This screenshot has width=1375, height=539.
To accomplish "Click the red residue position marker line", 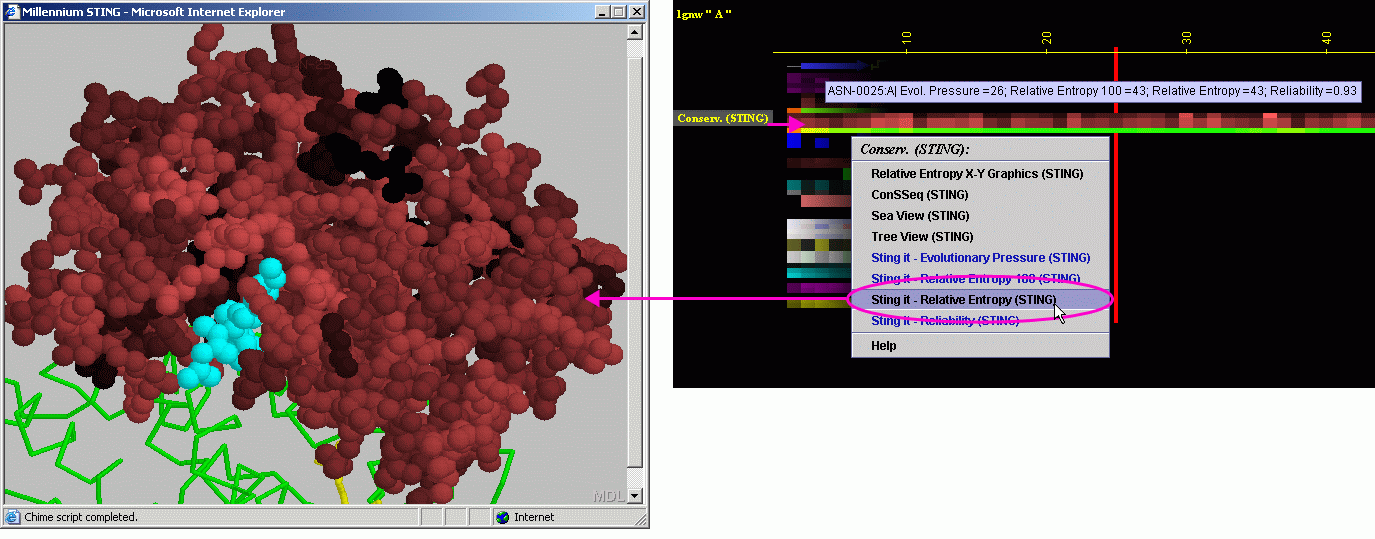I will pos(1115,185).
